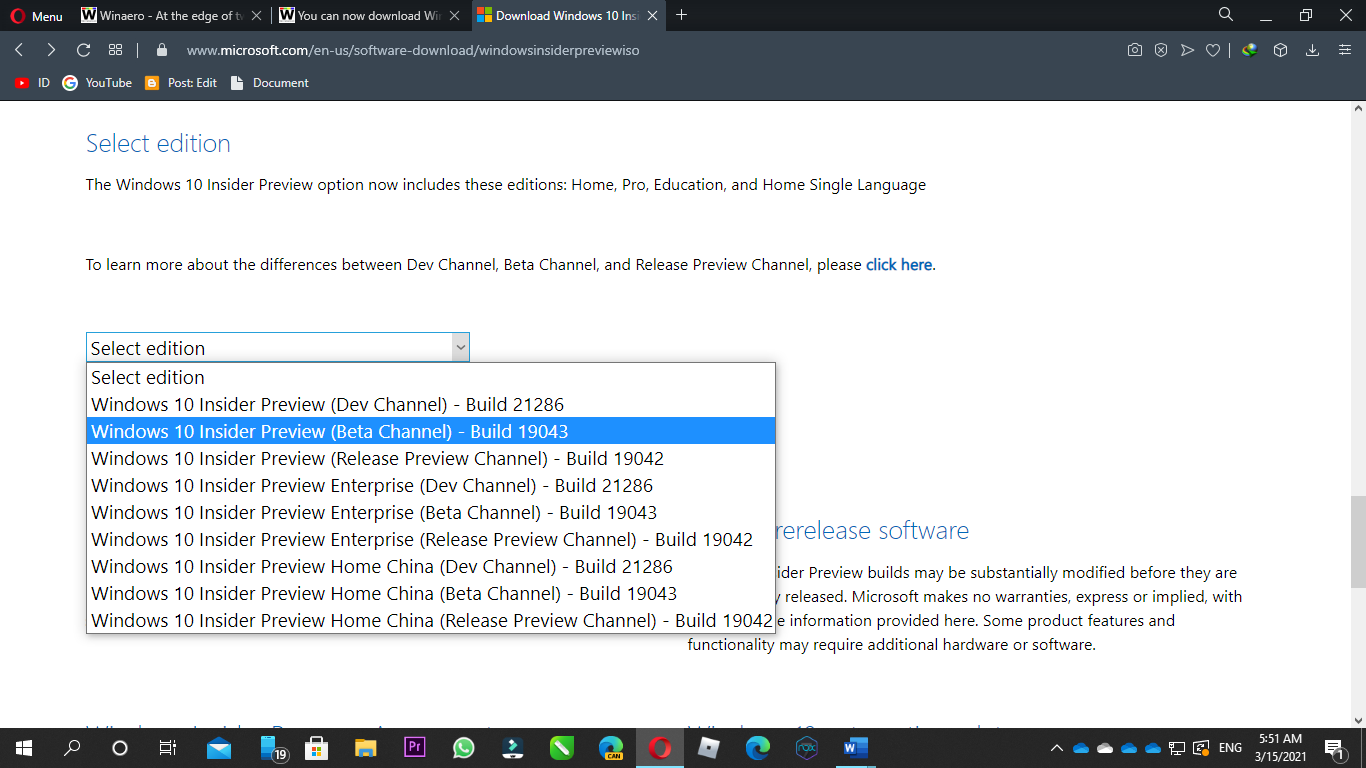
Task: Go back to the previous page
Action: (x=19, y=50)
